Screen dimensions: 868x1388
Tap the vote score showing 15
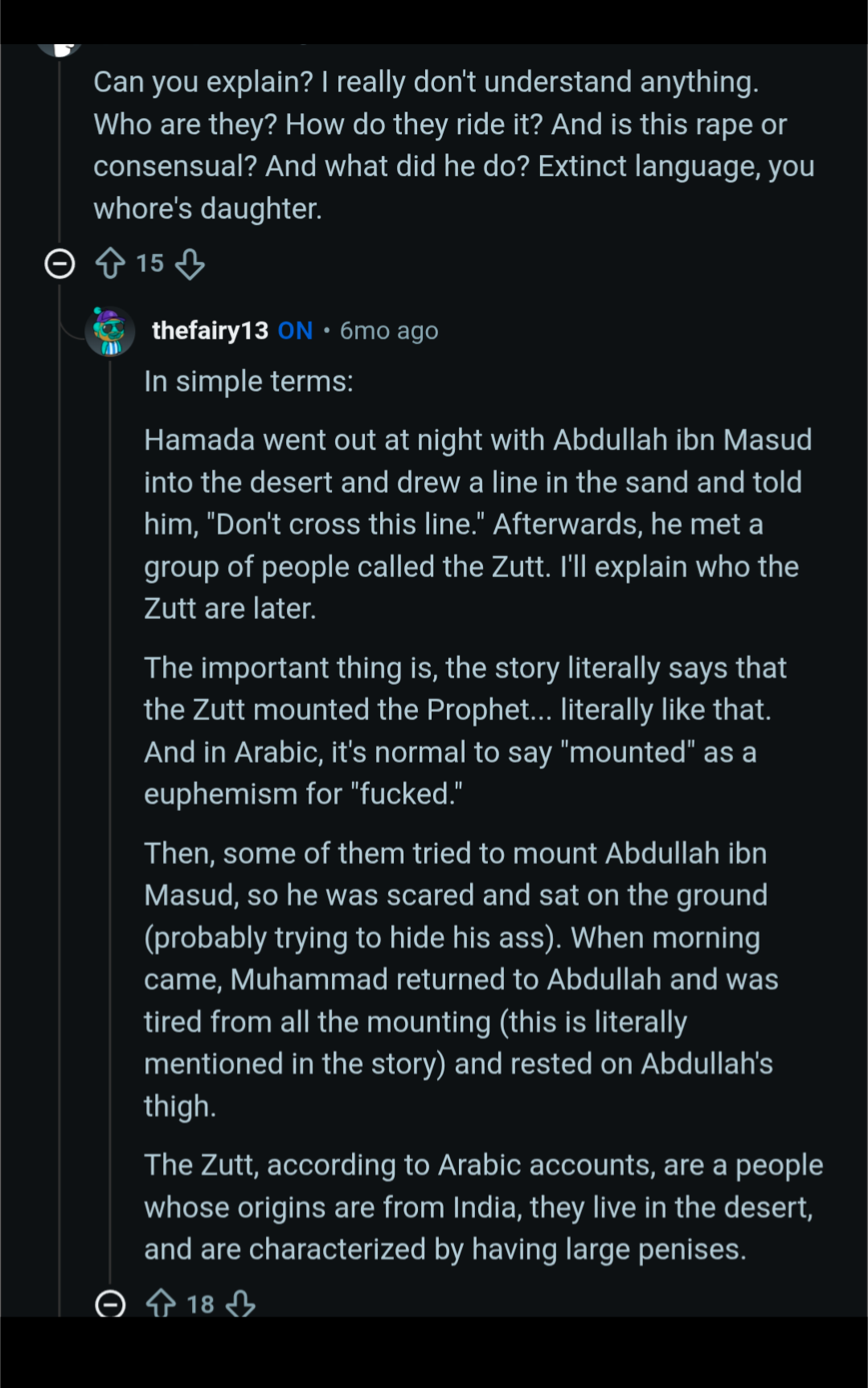[x=150, y=264]
